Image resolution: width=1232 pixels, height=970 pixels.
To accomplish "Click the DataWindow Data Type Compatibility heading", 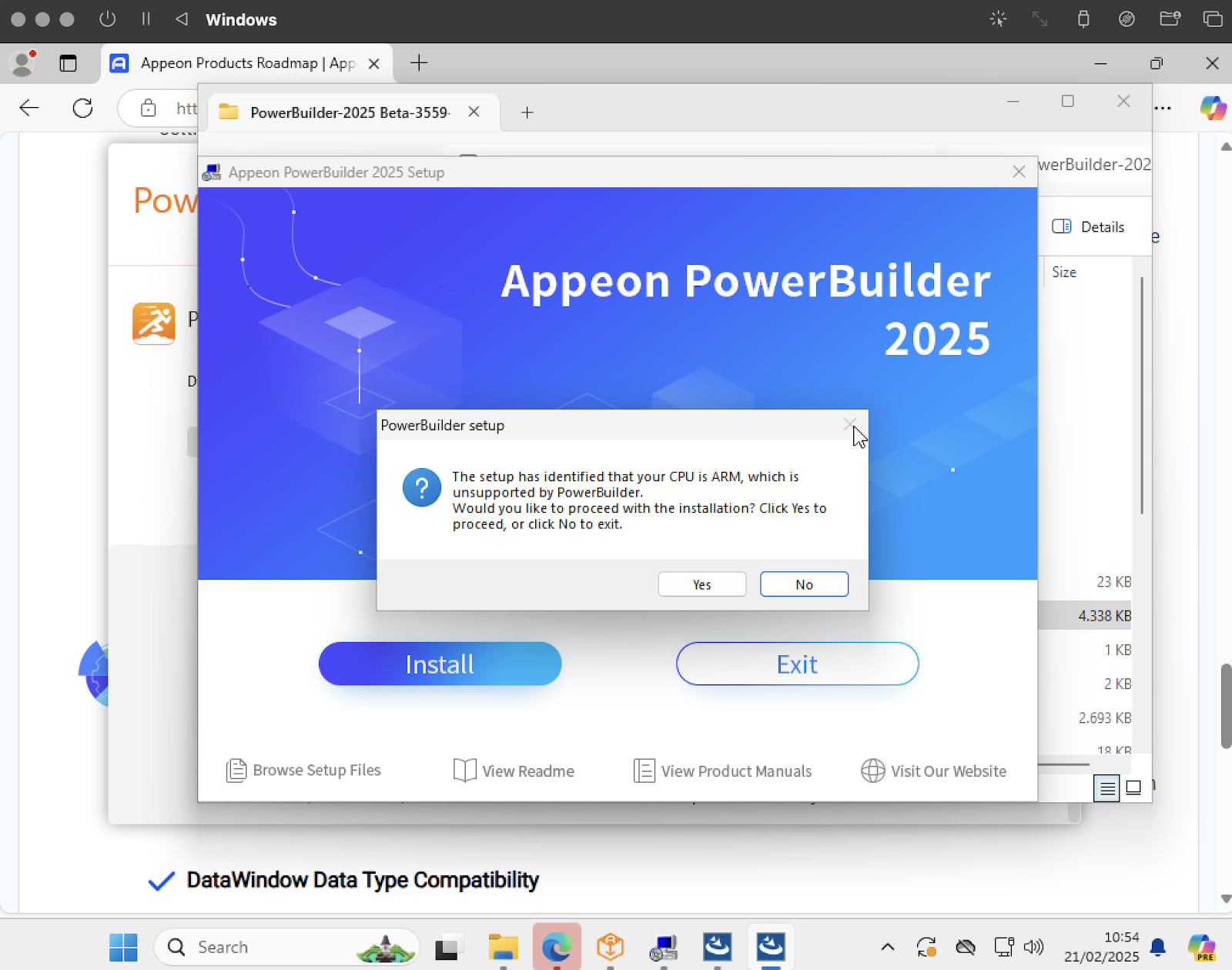I will pos(363,880).
